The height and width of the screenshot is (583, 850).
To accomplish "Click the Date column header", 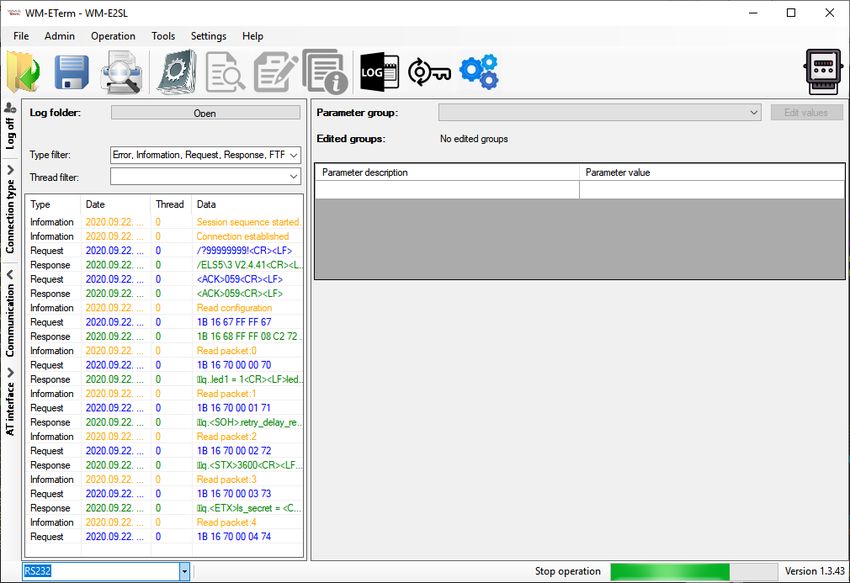I will (115, 204).
